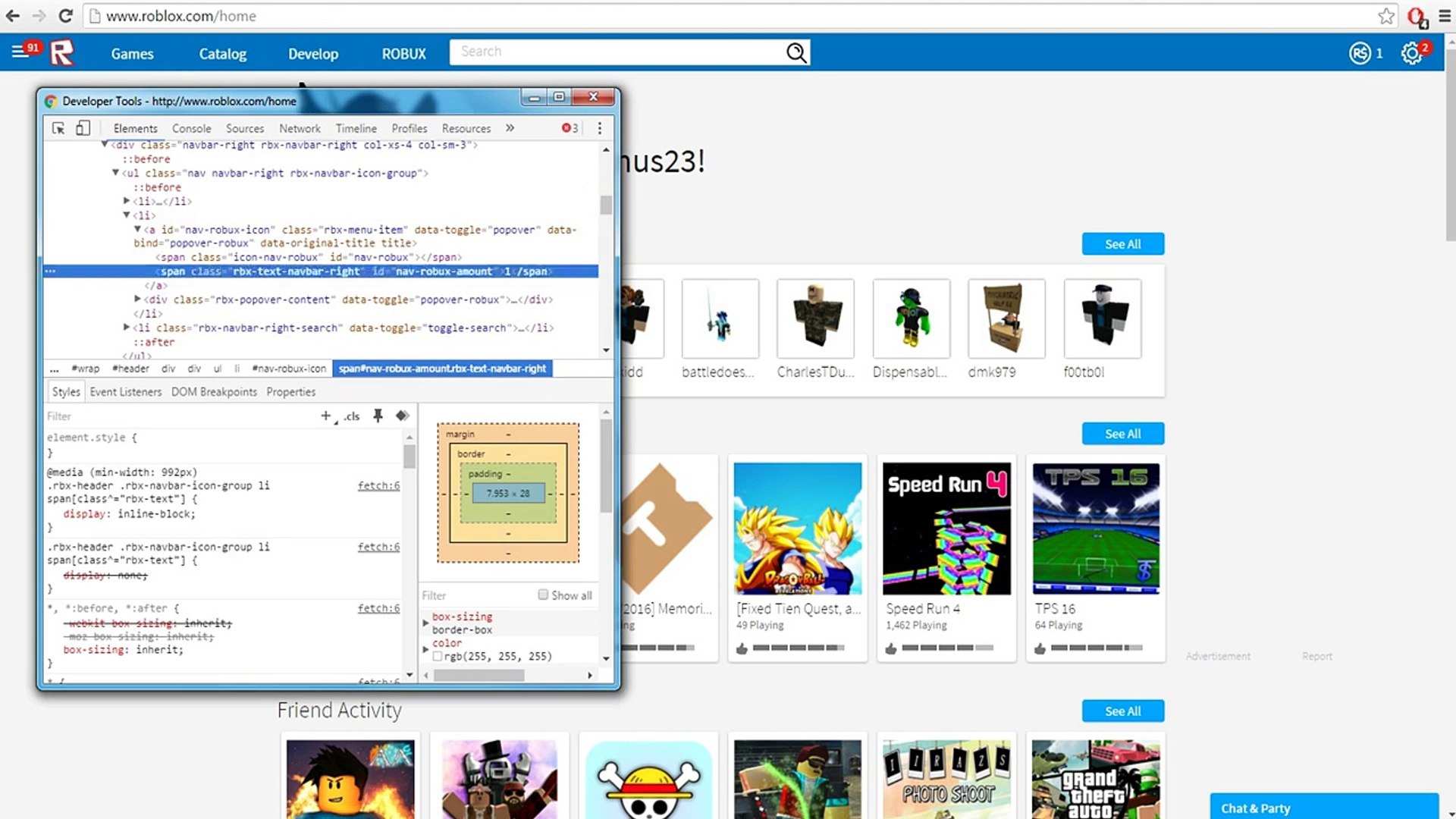Click the more tools overflow icon
1456x819 pixels.
[x=509, y=128]
